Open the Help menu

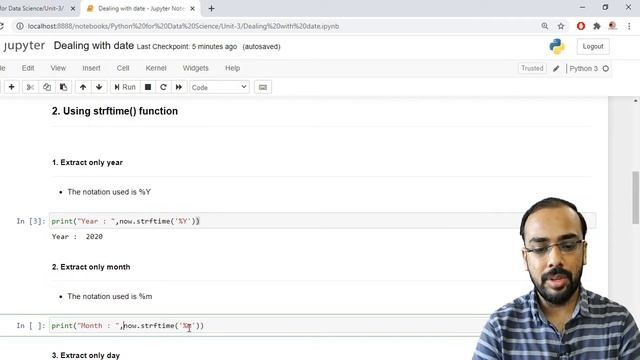(x=232, y=68)
